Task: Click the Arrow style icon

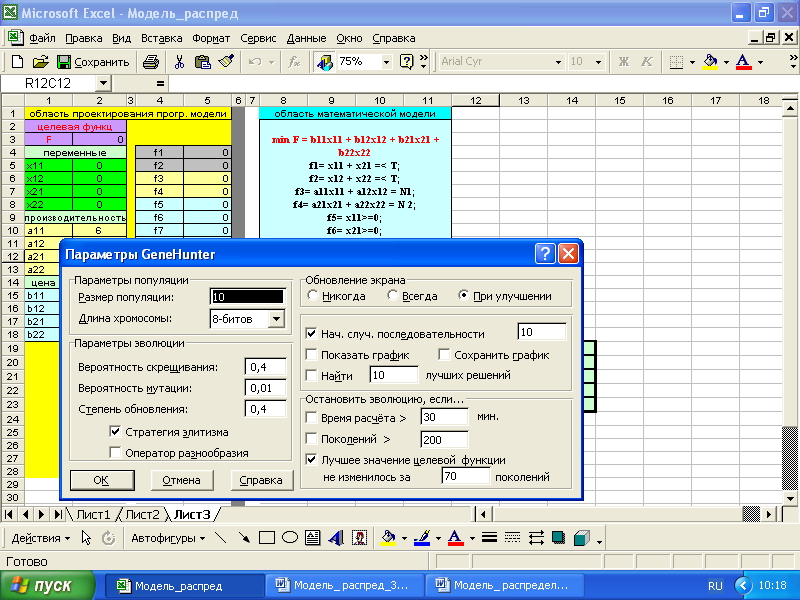Action: (536, 538)
